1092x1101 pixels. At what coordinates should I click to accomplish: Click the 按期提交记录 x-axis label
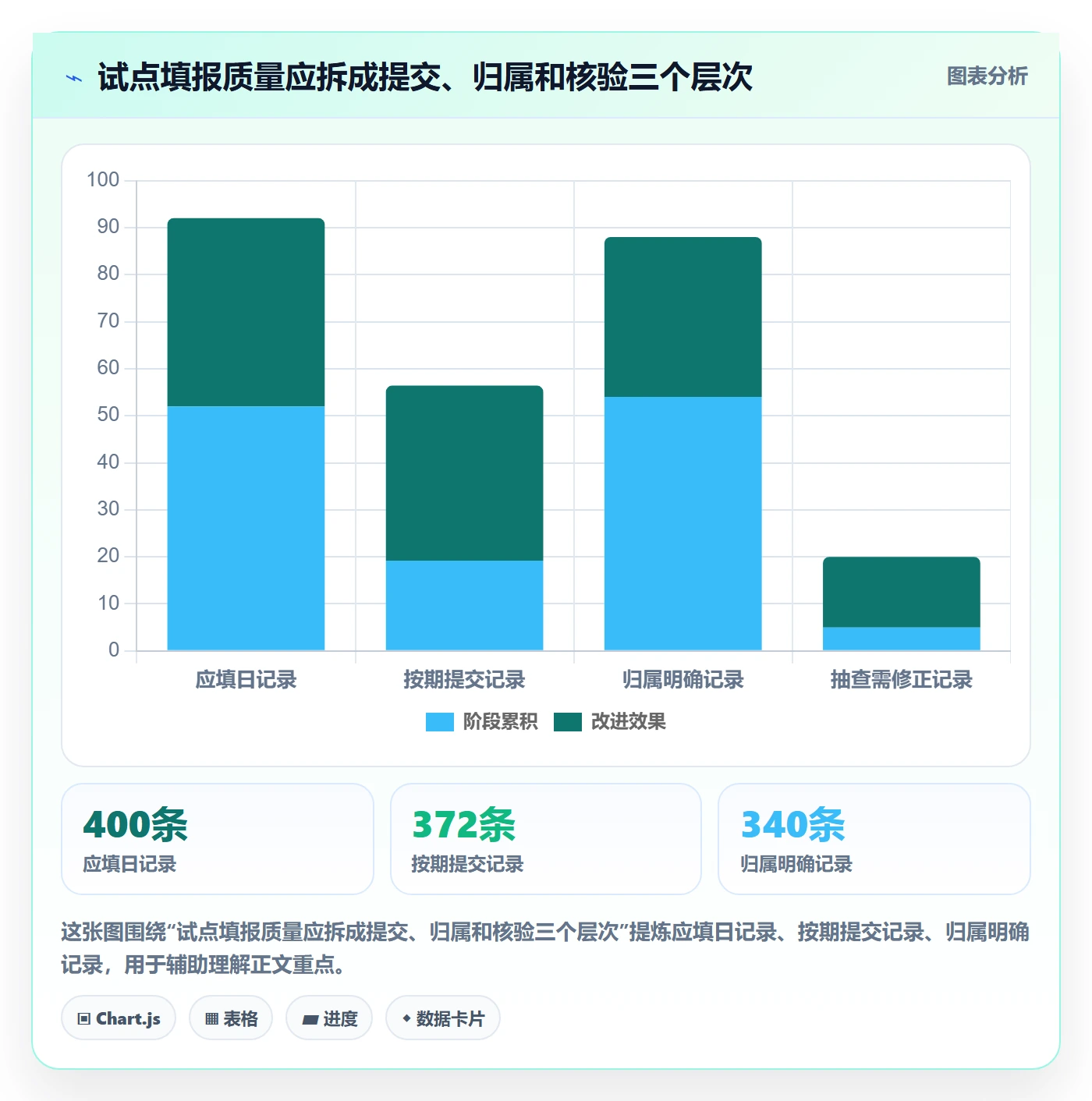pos(464,680)
